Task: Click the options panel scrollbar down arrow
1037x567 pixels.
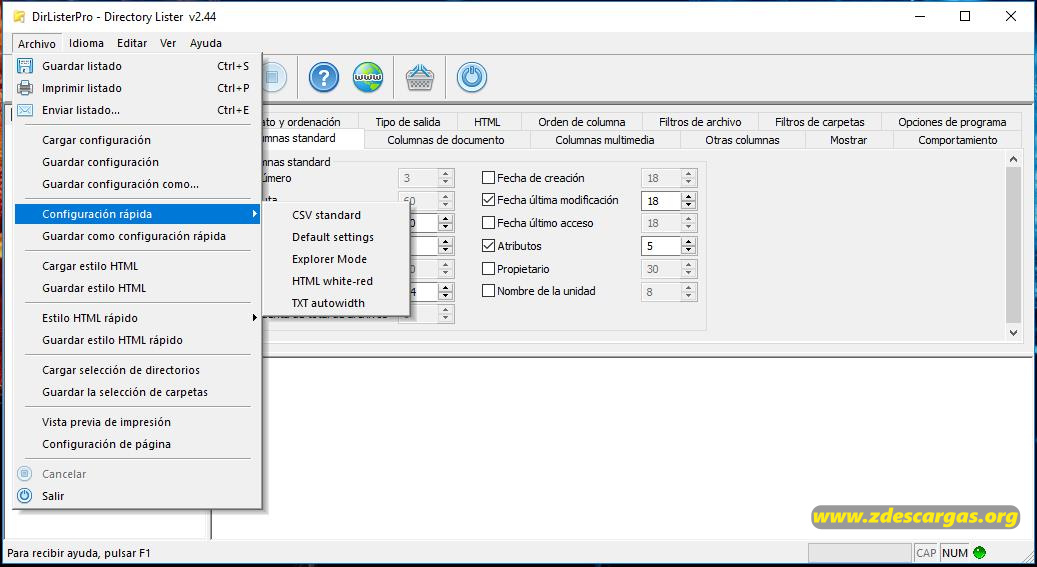Action: 1013,333
